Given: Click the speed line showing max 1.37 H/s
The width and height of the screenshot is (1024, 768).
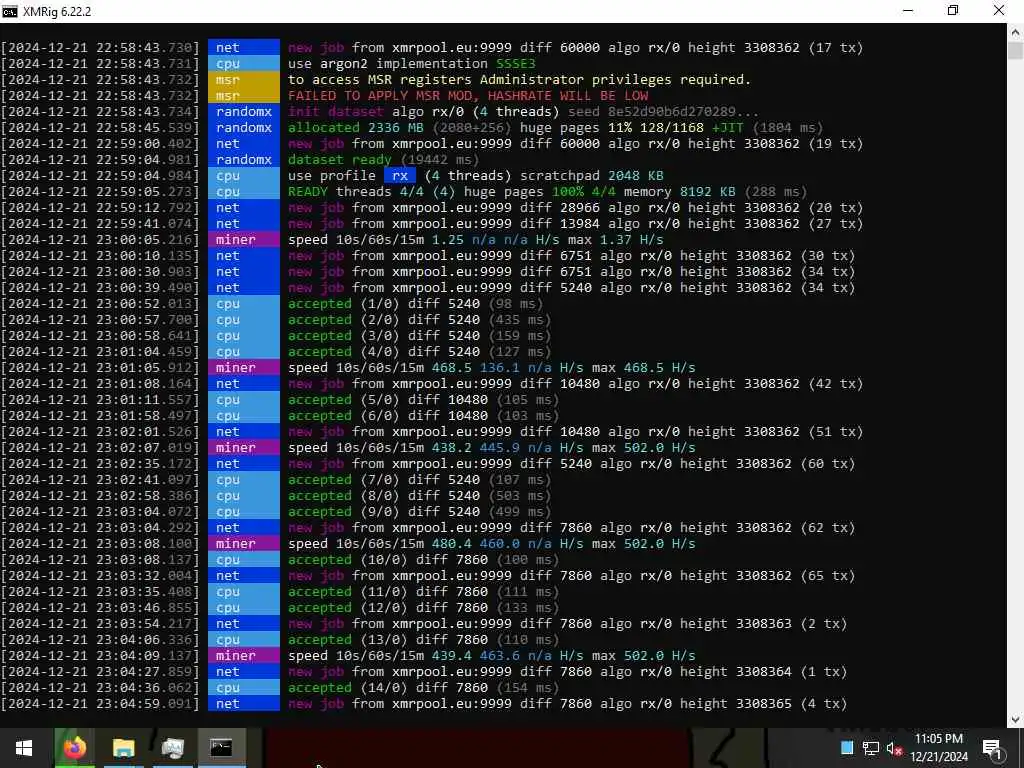Looking at the screenshot, I should (x=475, y=240).
